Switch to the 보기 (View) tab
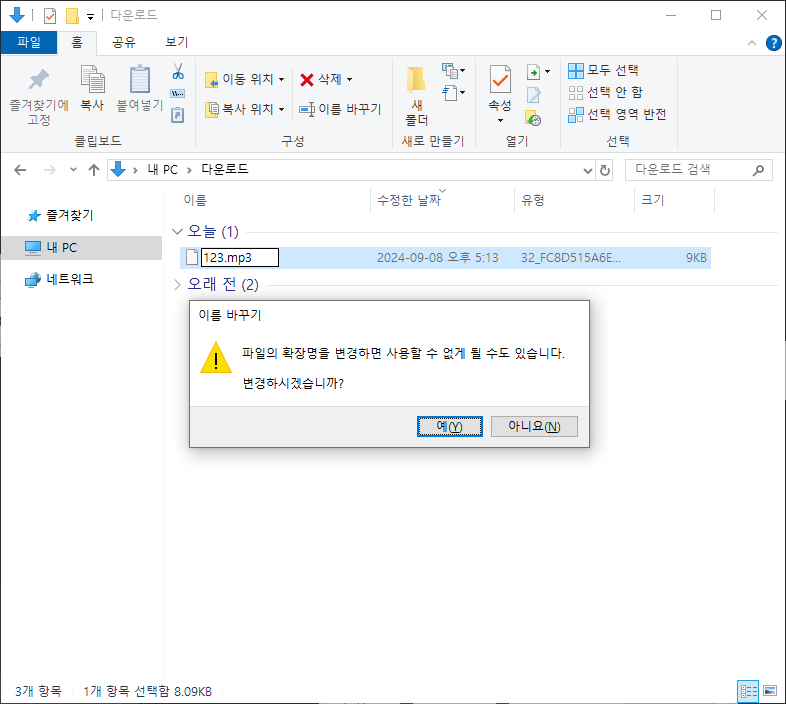 tap(176, 42)
